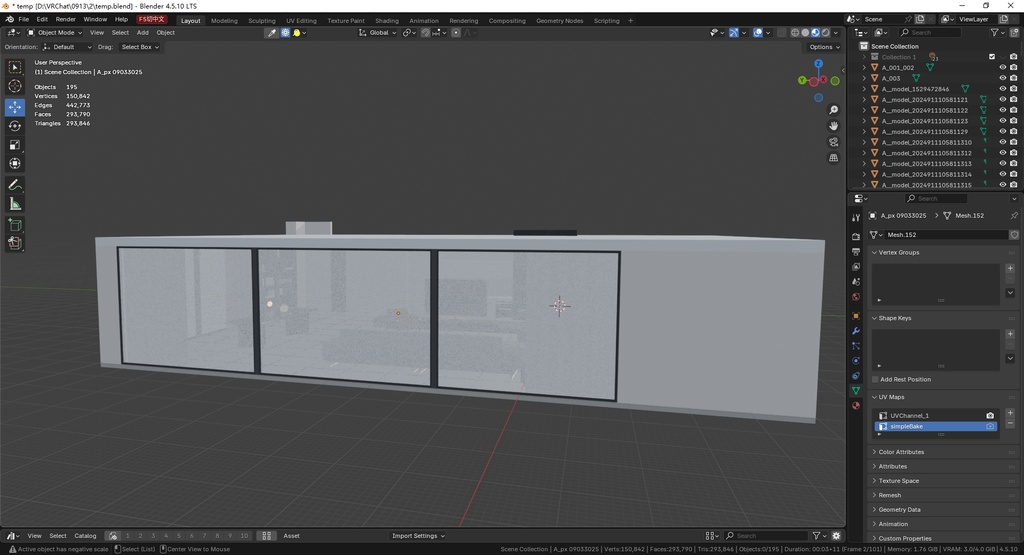Open the viewport Options dropdown
The image size is (1024, 555).
824,47
